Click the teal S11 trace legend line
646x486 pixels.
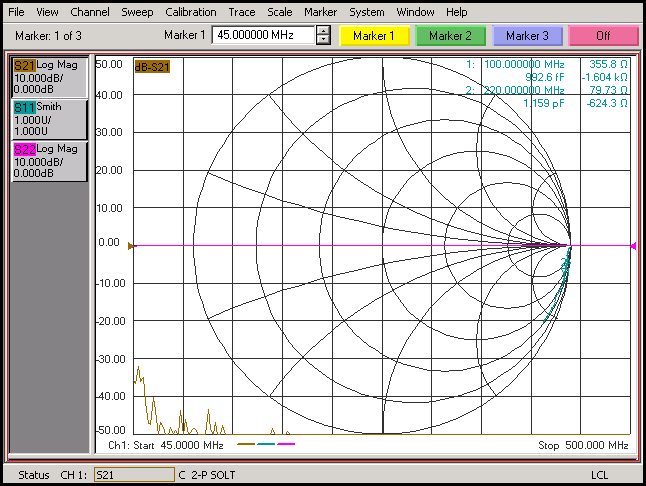coord(266,444)
